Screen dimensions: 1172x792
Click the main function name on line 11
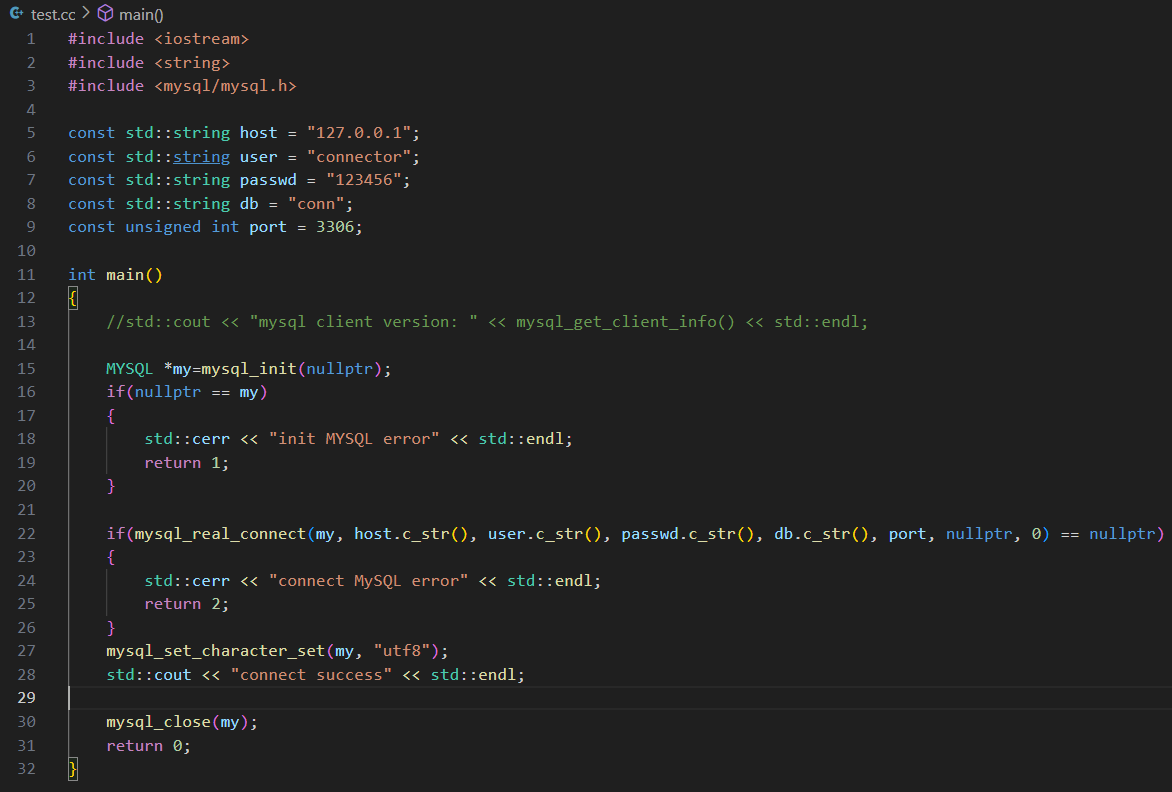(x=125, y=275)
